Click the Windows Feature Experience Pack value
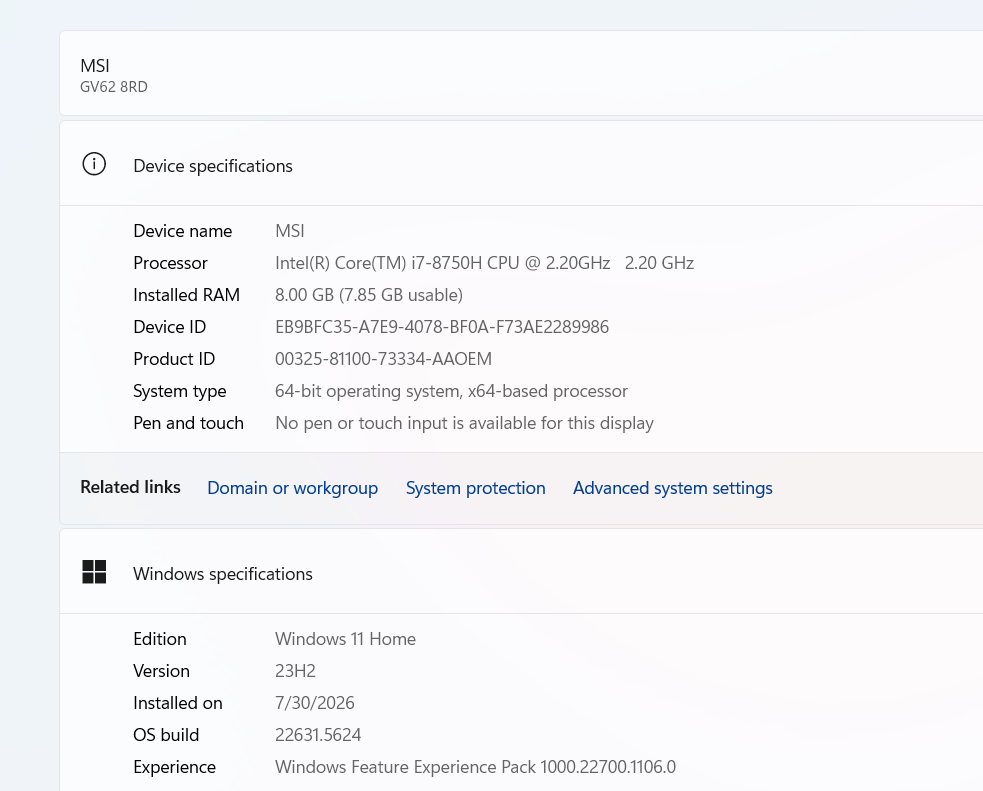This screenshot has width=983, height=791. pyautogui.click(x=475, y=767)
